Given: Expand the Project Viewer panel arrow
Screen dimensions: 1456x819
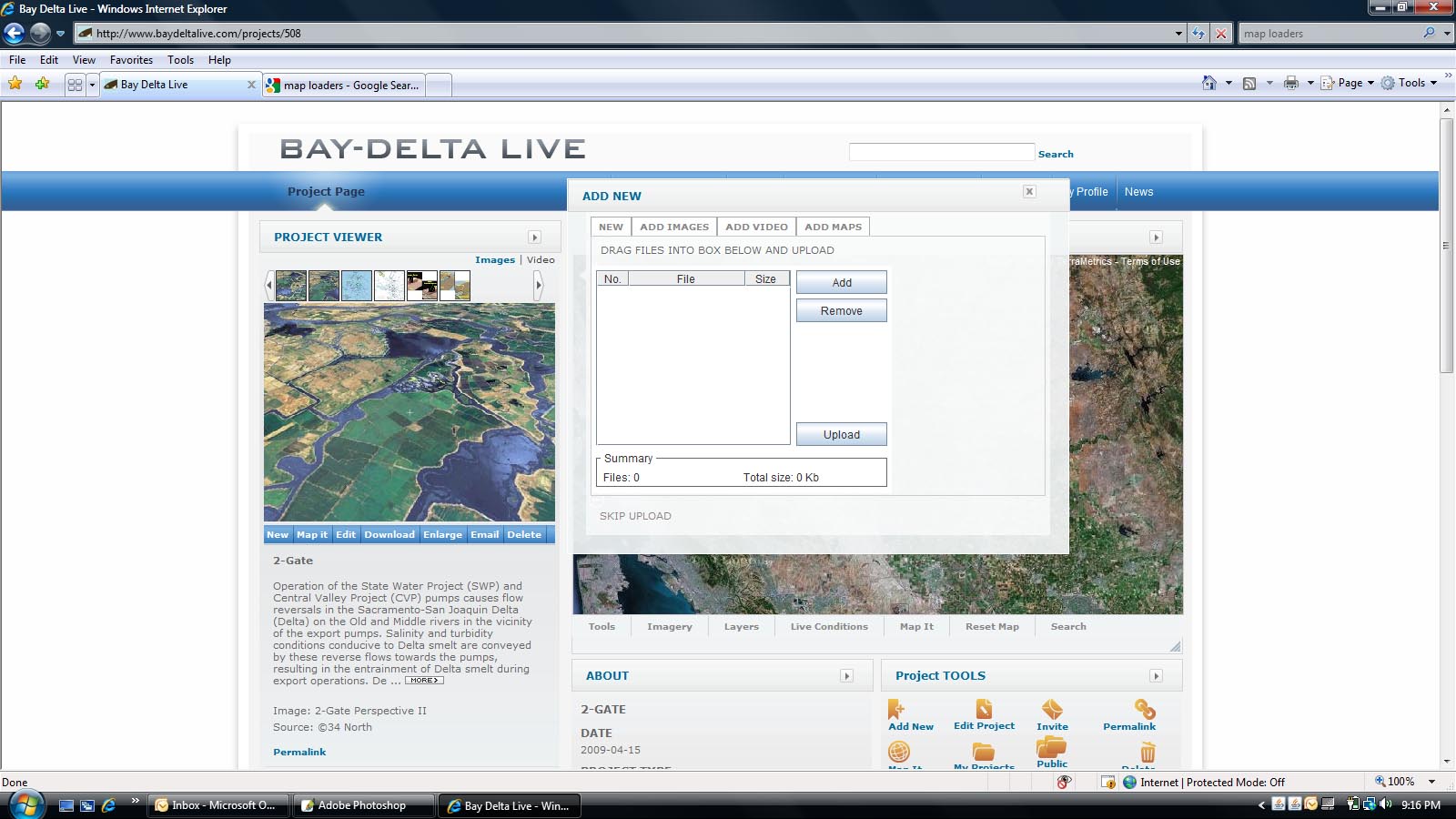Looking at the screenshot, I should click(535, 238).
